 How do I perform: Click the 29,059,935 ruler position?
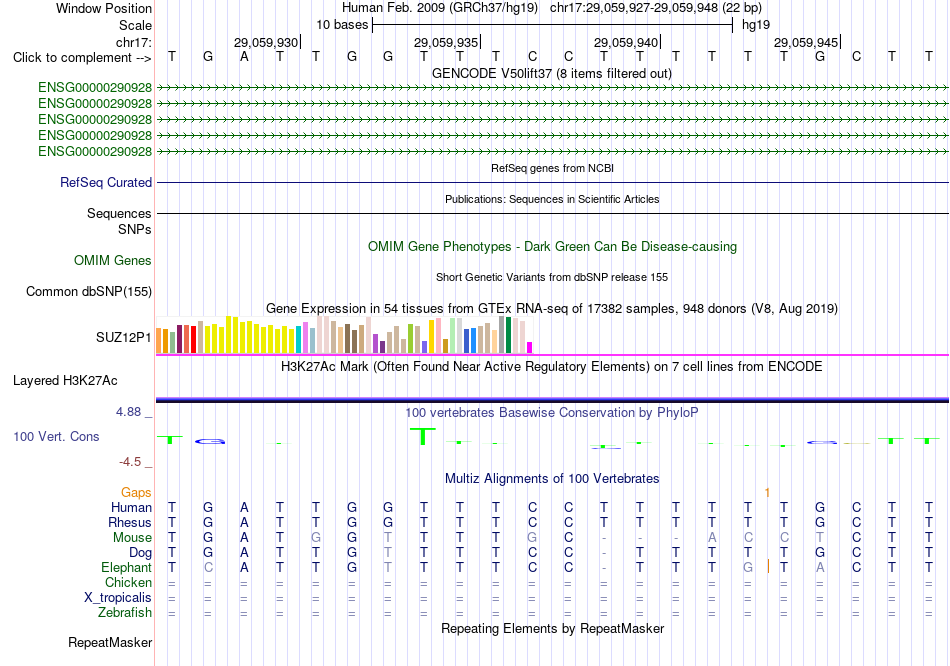point(447,42)
